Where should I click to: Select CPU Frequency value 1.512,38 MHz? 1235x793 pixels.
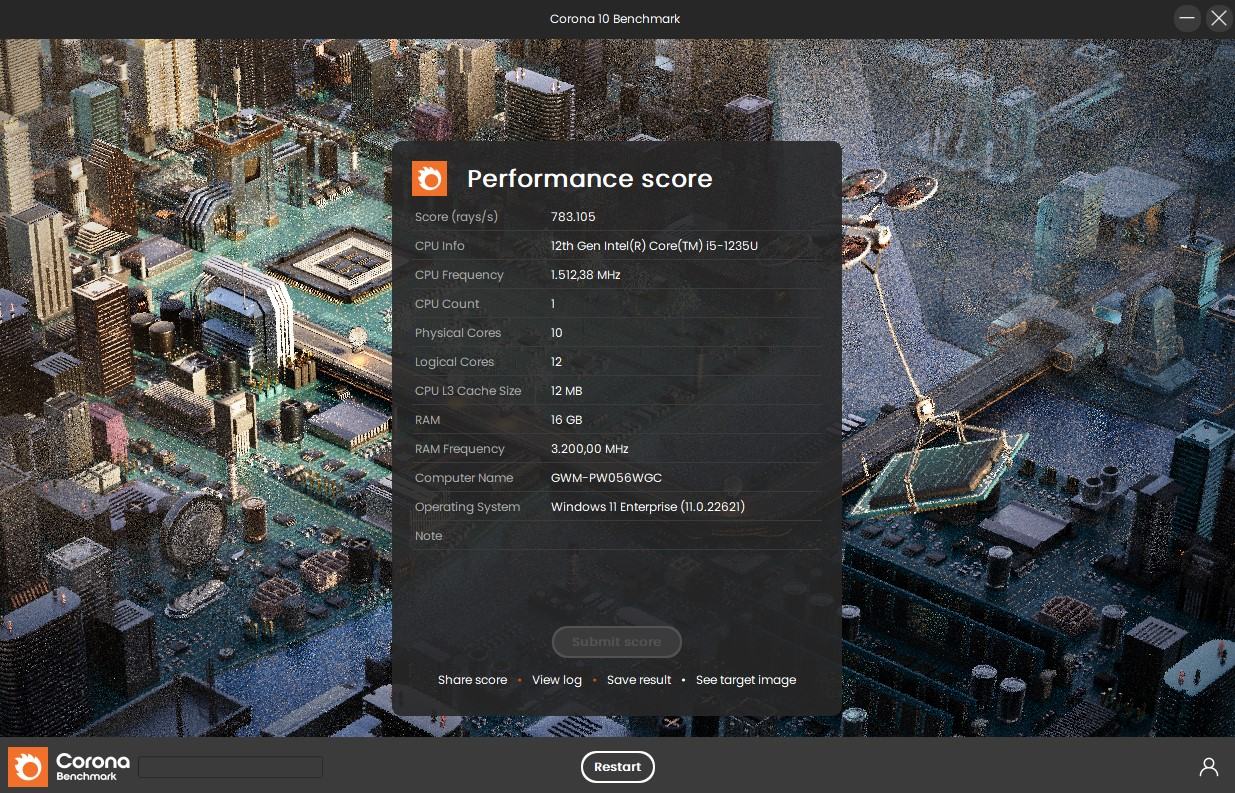pyautogui.click(x=585, y=275)
